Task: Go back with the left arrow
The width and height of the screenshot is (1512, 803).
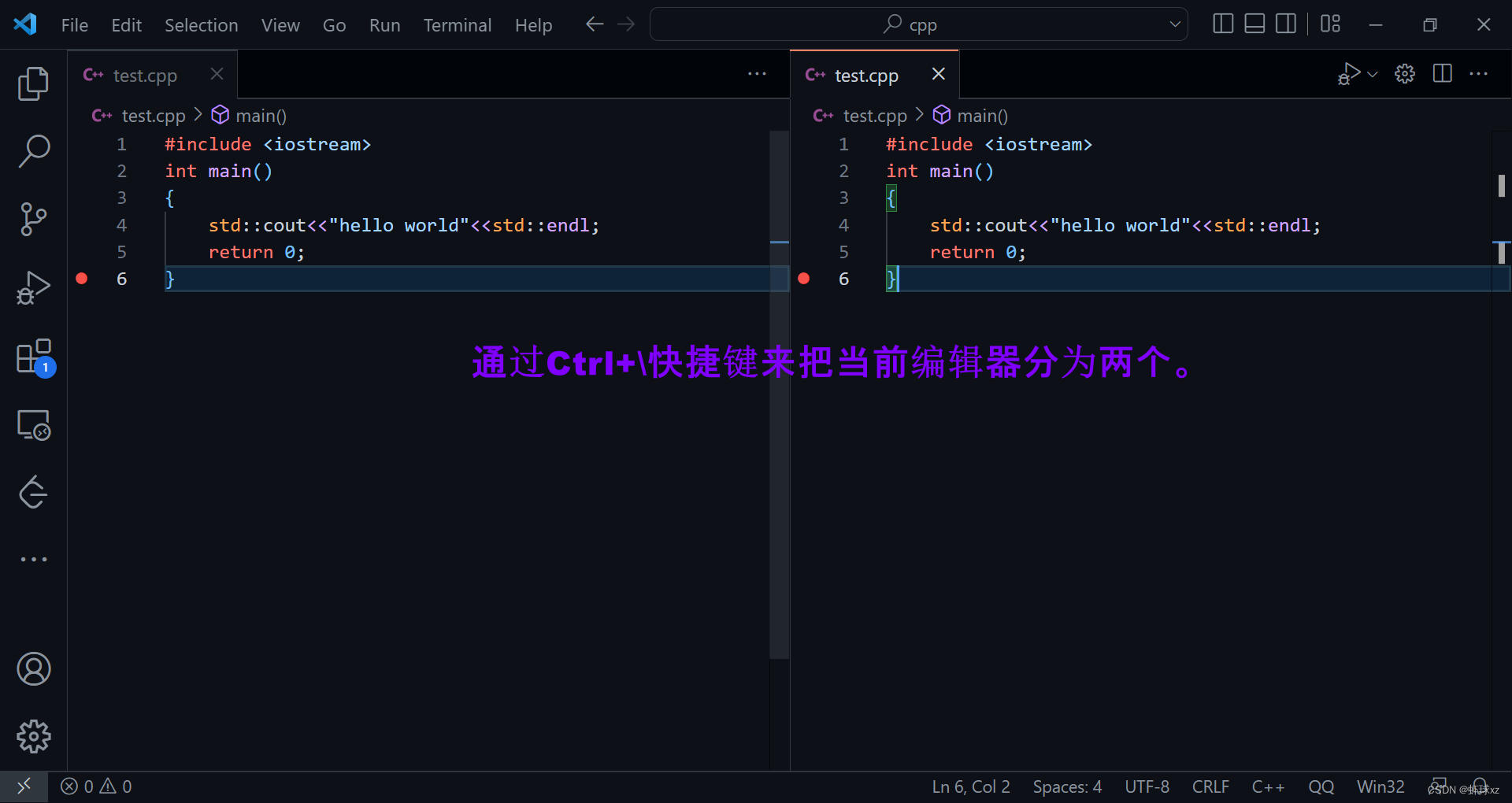Action: (595, 24)
